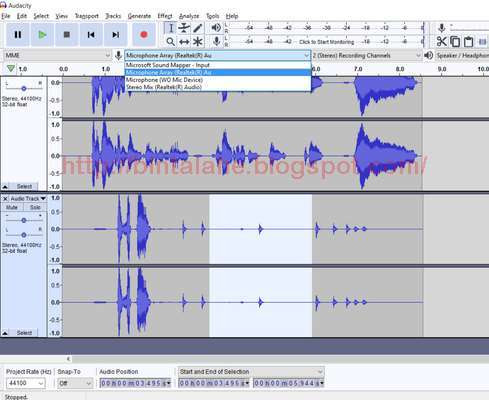Choose Stereo Mix (Realtek(R) Audio) option
This screenshot has height=400, width=489.
pos(218,87)
